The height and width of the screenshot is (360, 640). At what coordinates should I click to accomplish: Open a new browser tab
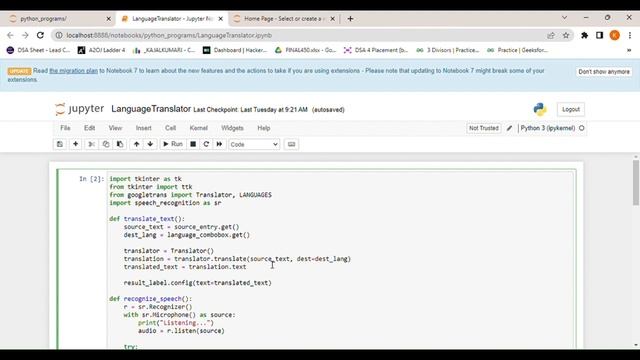click(350, 19)
